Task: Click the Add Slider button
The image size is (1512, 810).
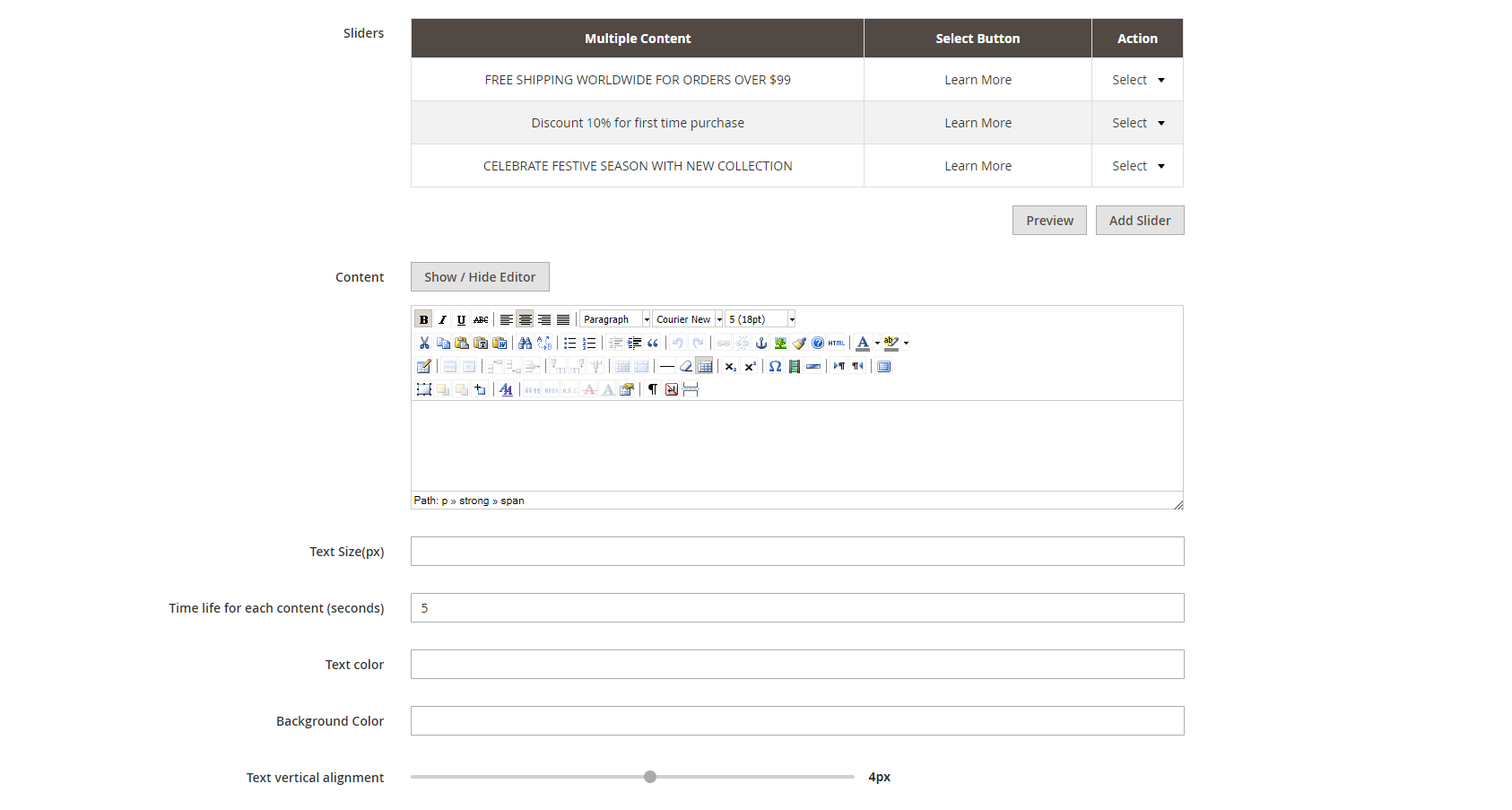Action: (x=1139, y=221)
